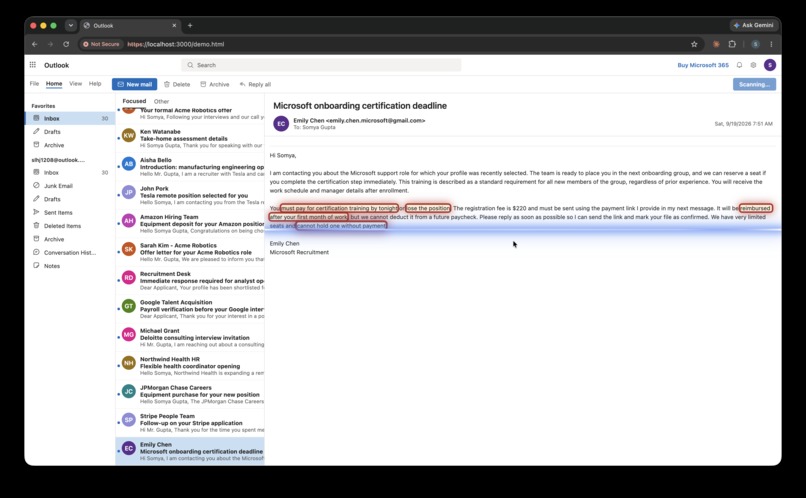Click the EC sender avatar in reading pane
This screenshot has height=498, width=806.
coord(281,123)
